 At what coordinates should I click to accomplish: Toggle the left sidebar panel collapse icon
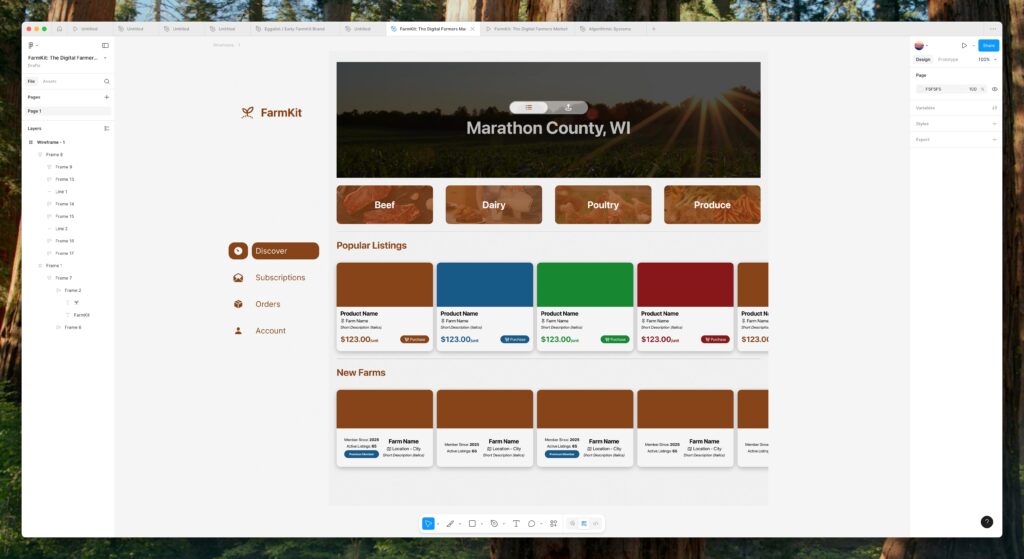105,45
